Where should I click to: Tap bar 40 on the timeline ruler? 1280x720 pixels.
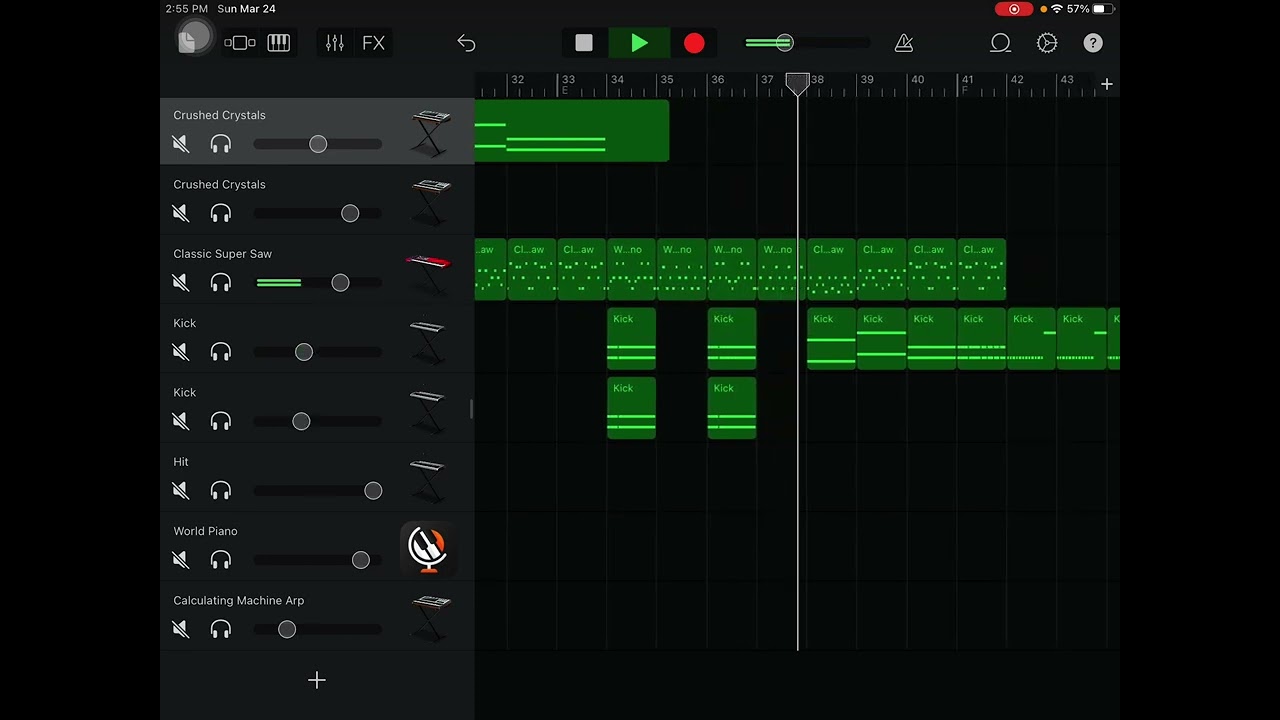(917, 81)
